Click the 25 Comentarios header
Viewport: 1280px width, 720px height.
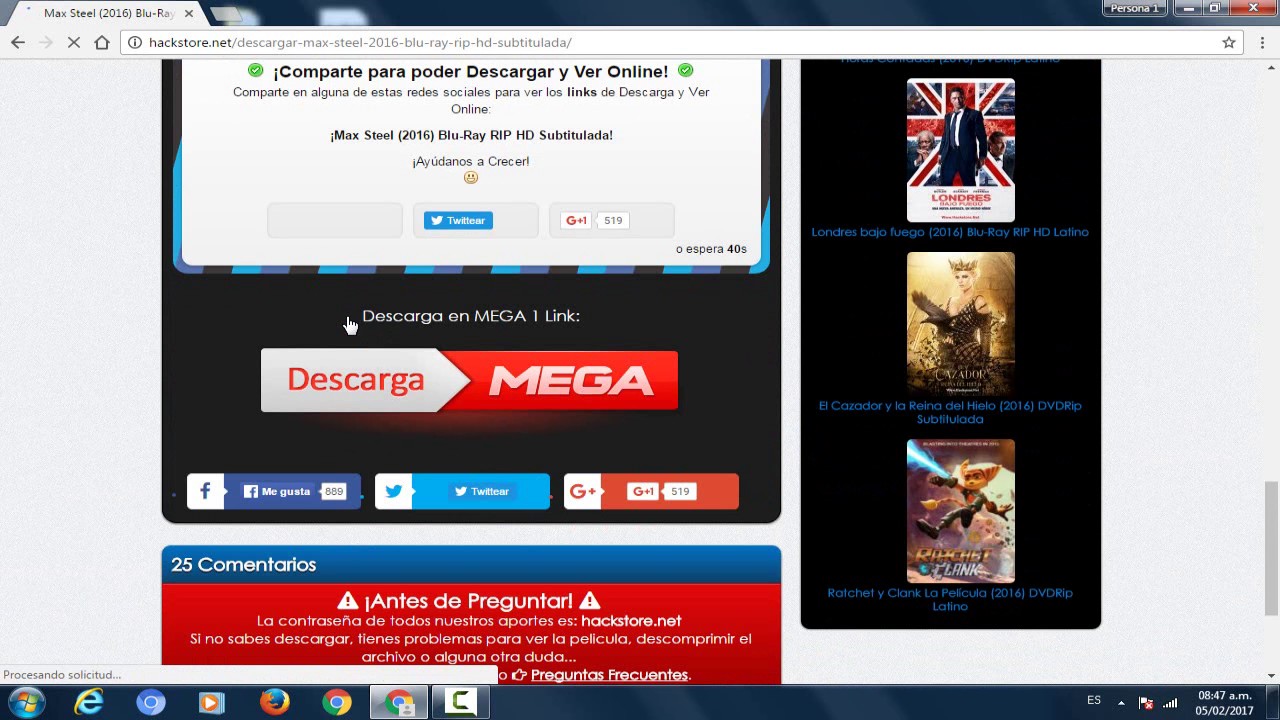pos(243,564)
